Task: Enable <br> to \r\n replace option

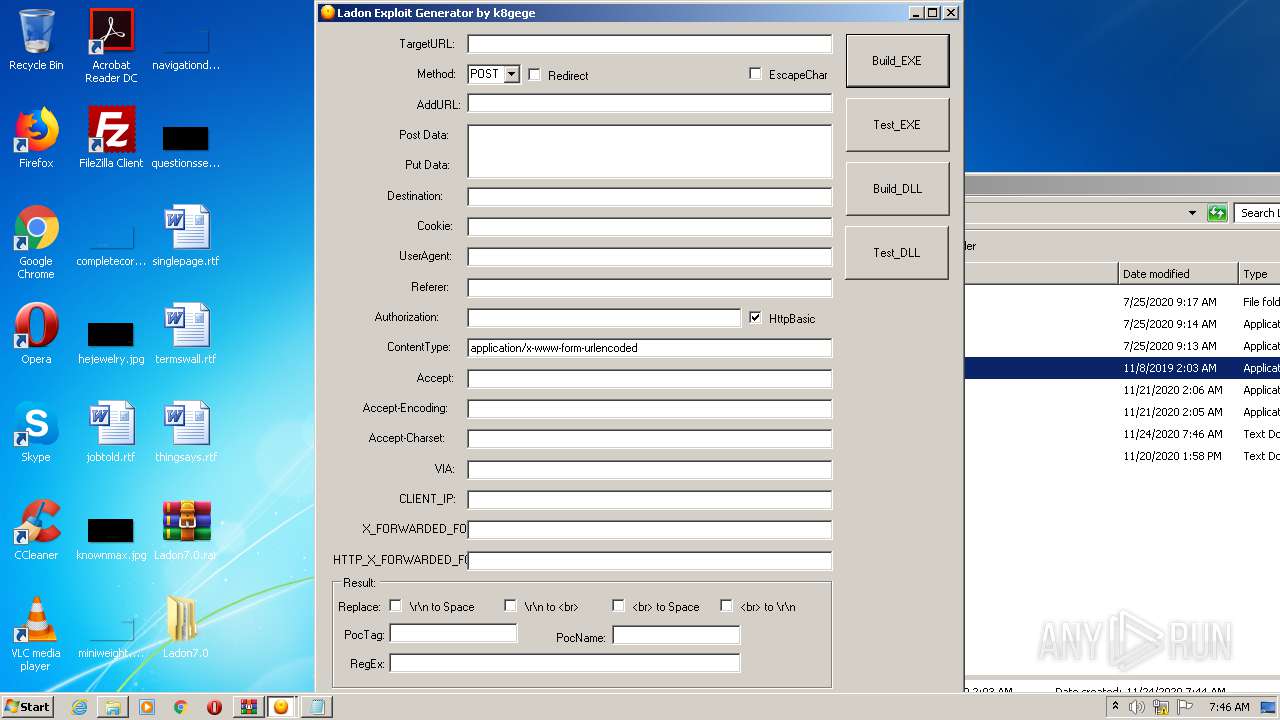Action: coord(726,606)
